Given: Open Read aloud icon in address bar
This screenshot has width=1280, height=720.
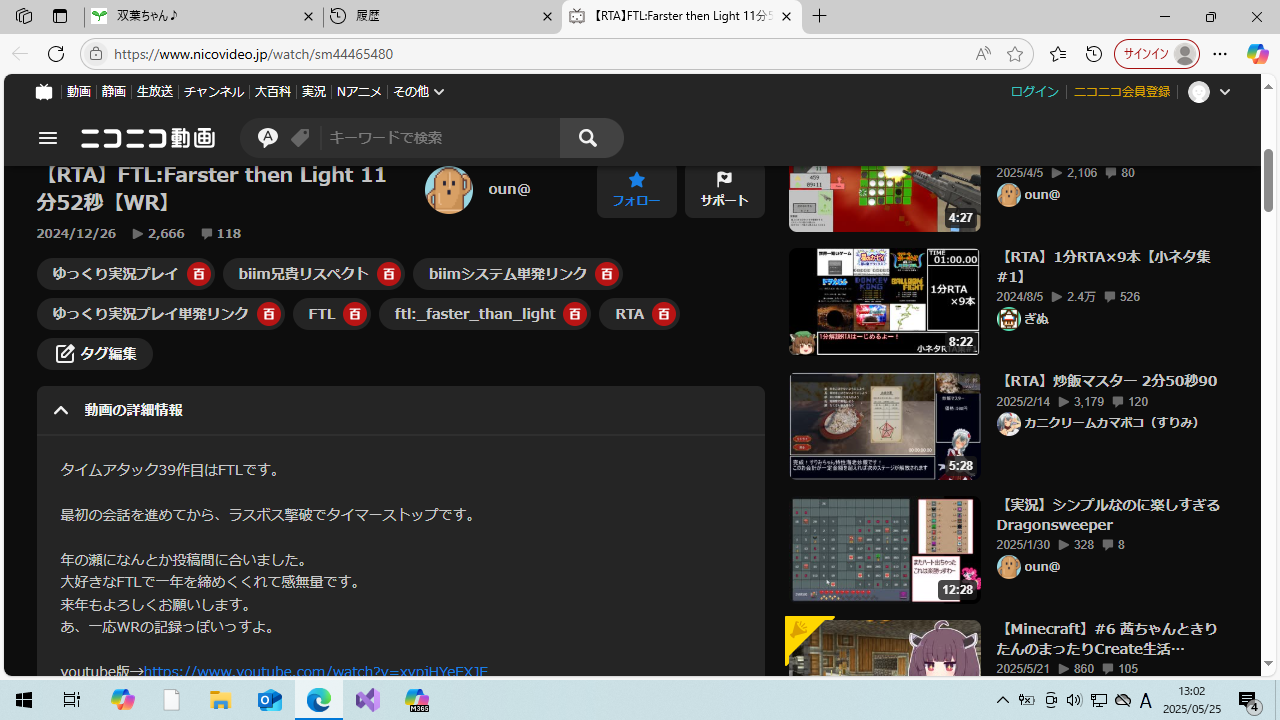Looking at the screenshot, I should 983,54.
